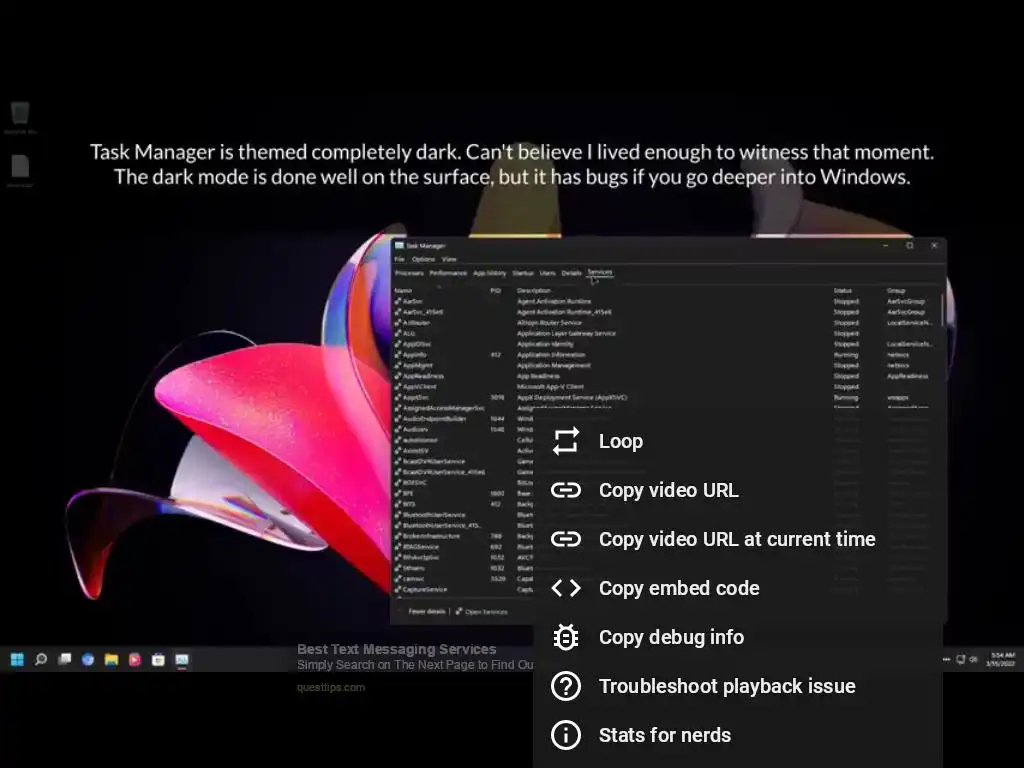Switch to the App history tab
Screen dimensions: 1024x768
click(x=490, y=273)
